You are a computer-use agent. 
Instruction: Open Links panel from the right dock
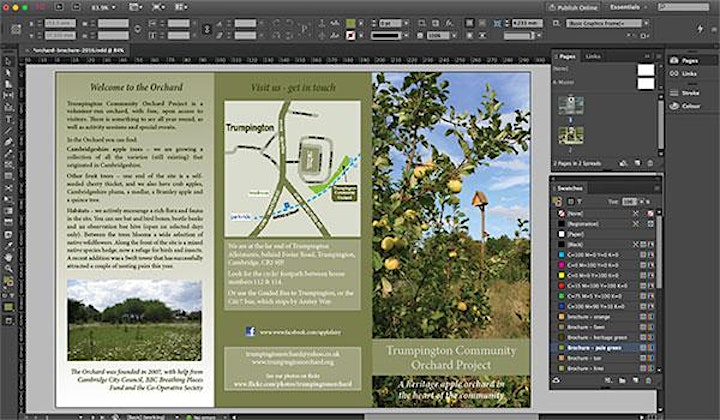[683, 73]
